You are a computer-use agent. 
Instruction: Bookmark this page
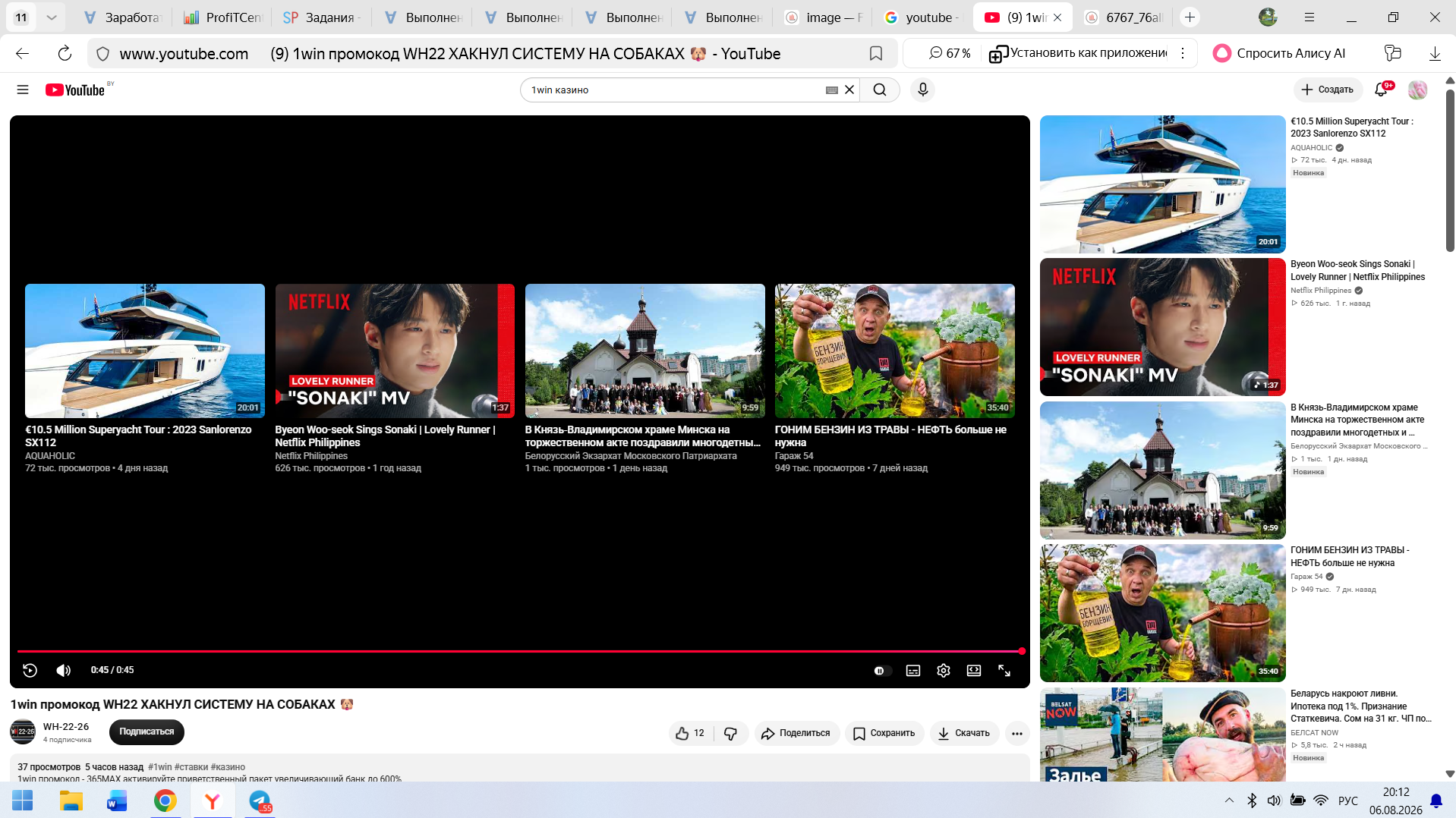click(x=876, y=53)
